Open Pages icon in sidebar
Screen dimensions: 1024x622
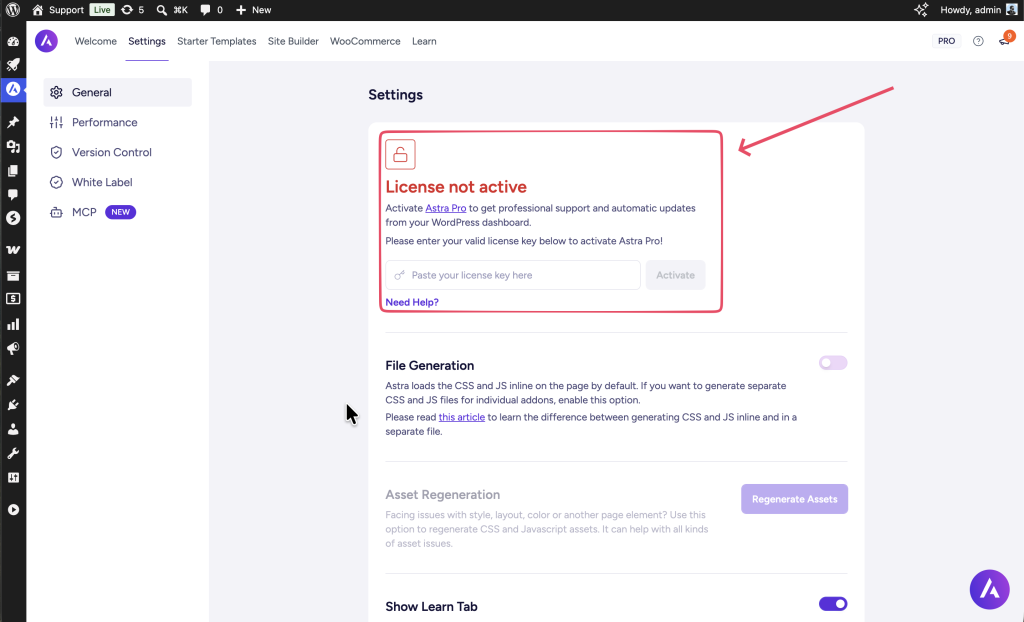tap(13, 171)
